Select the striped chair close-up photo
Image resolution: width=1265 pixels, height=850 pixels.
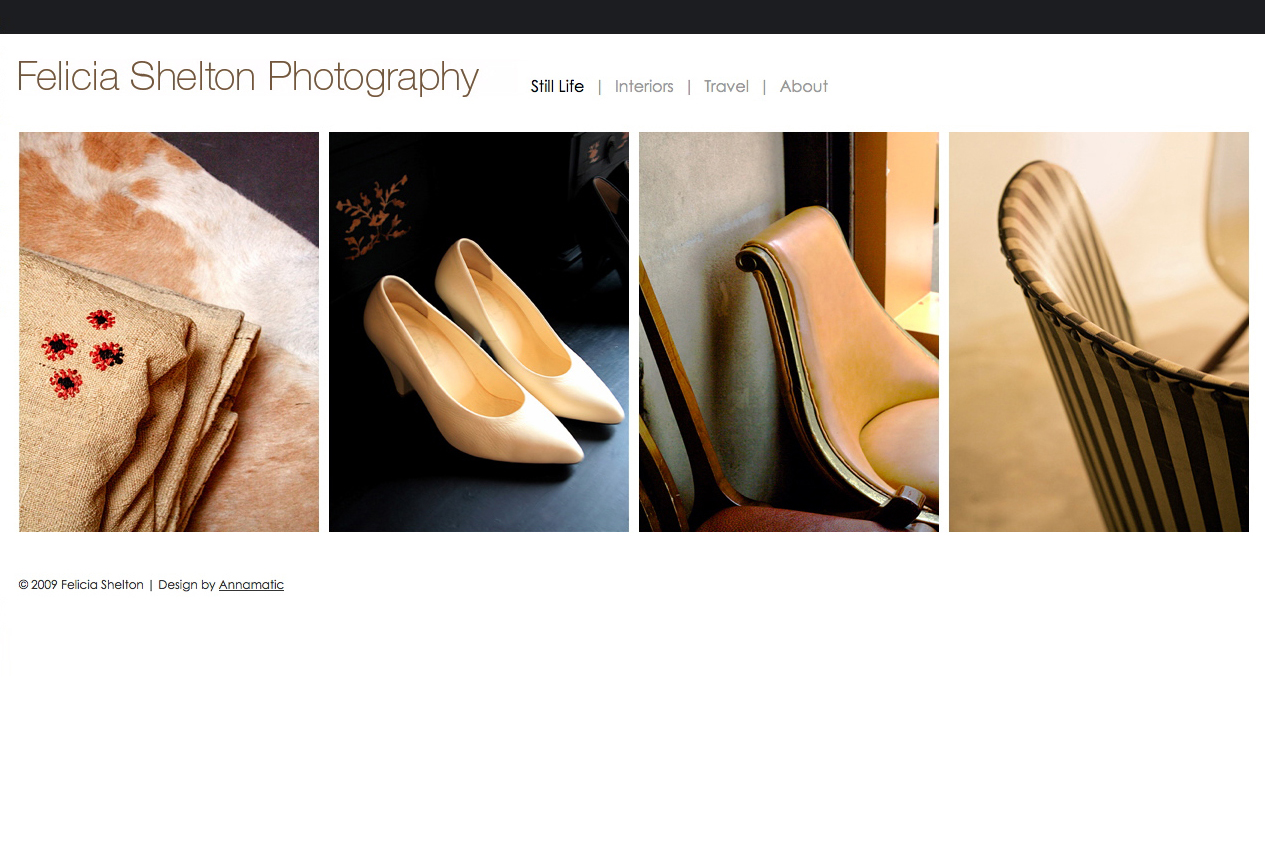click(1098, 331)
